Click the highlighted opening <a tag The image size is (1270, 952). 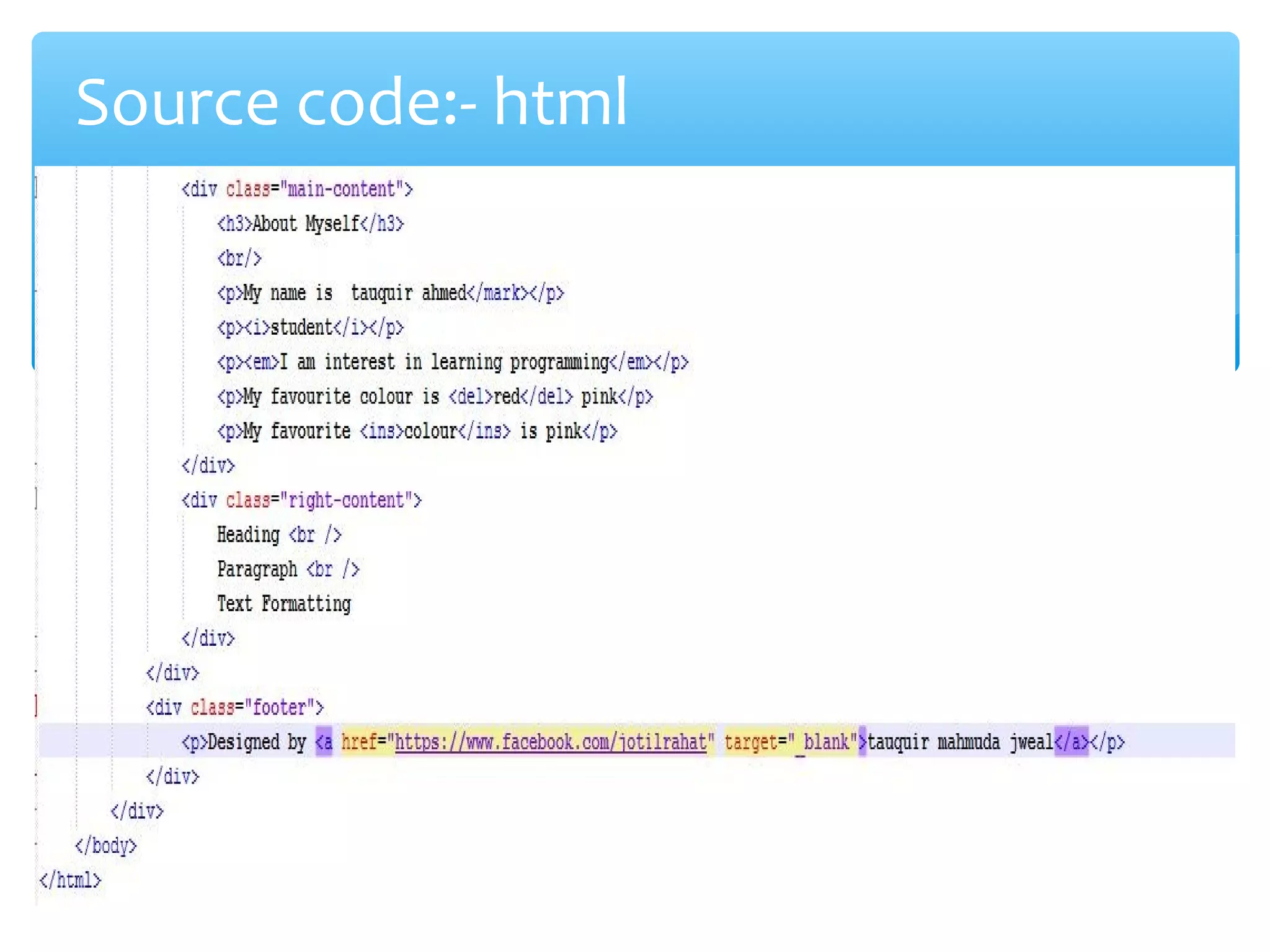[324, 741]
